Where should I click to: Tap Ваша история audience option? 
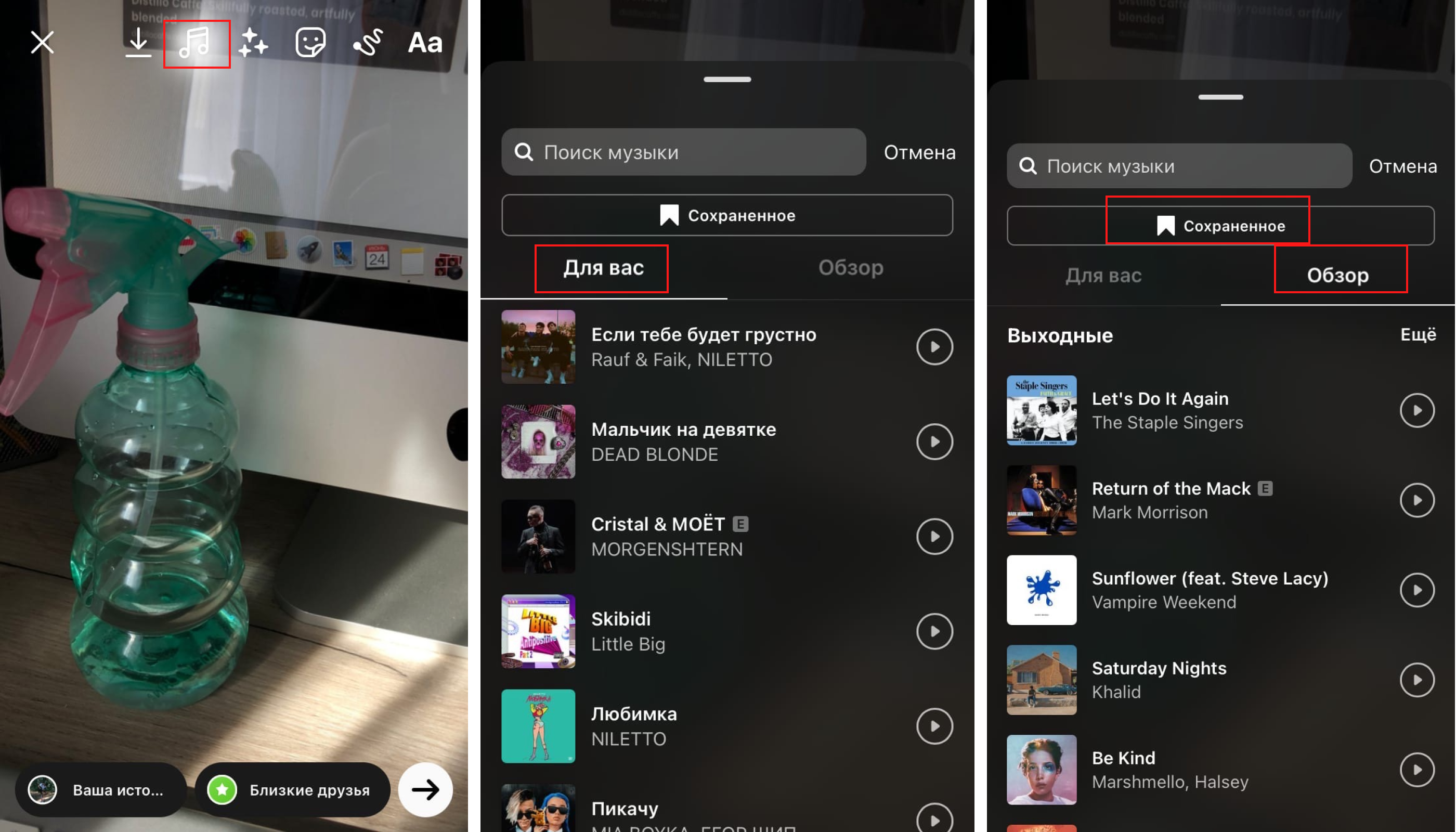(x=101, y=789)
